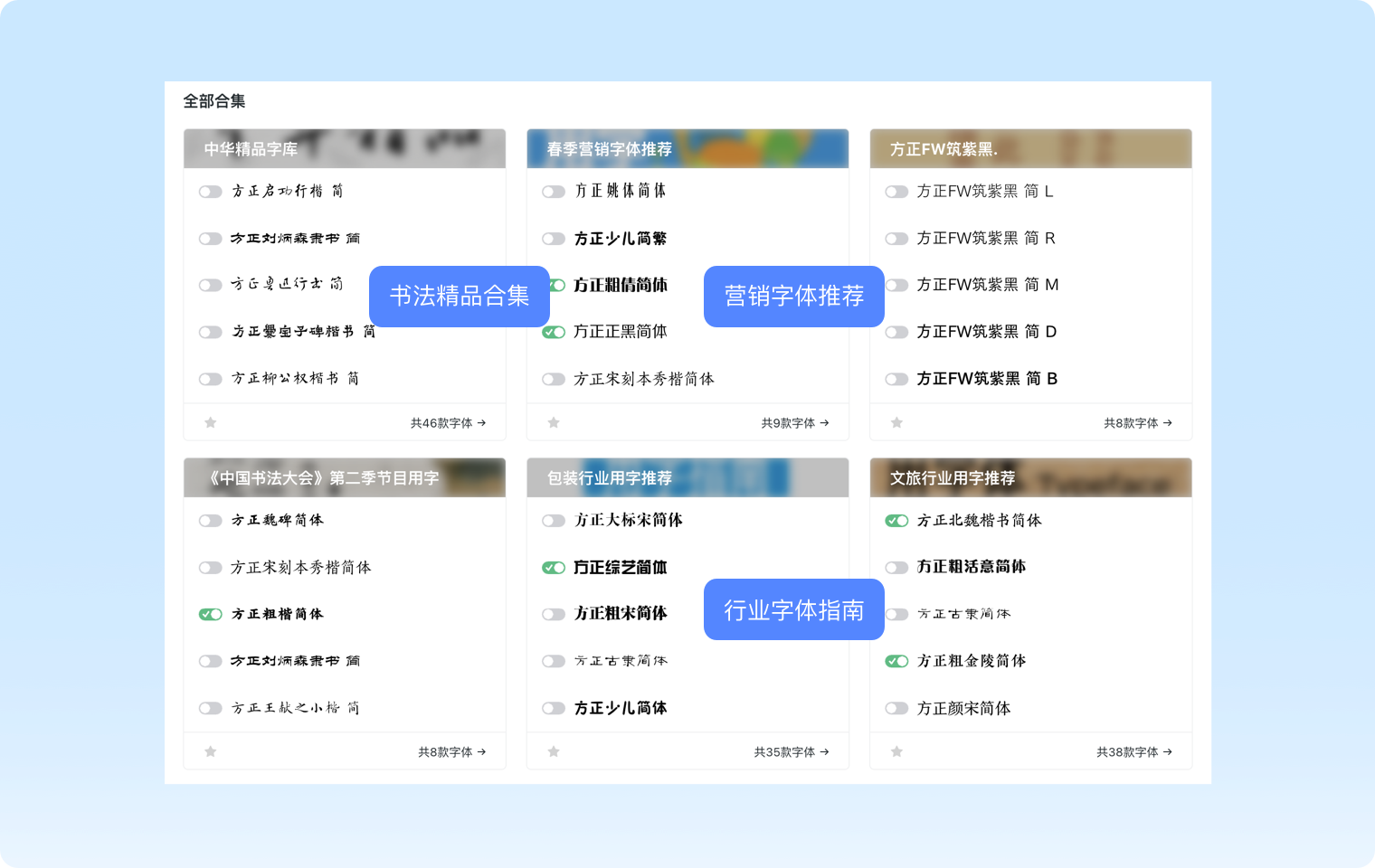Disable the 方正综艺简体 toggle

pyautogui.click(x=554, y=568)
